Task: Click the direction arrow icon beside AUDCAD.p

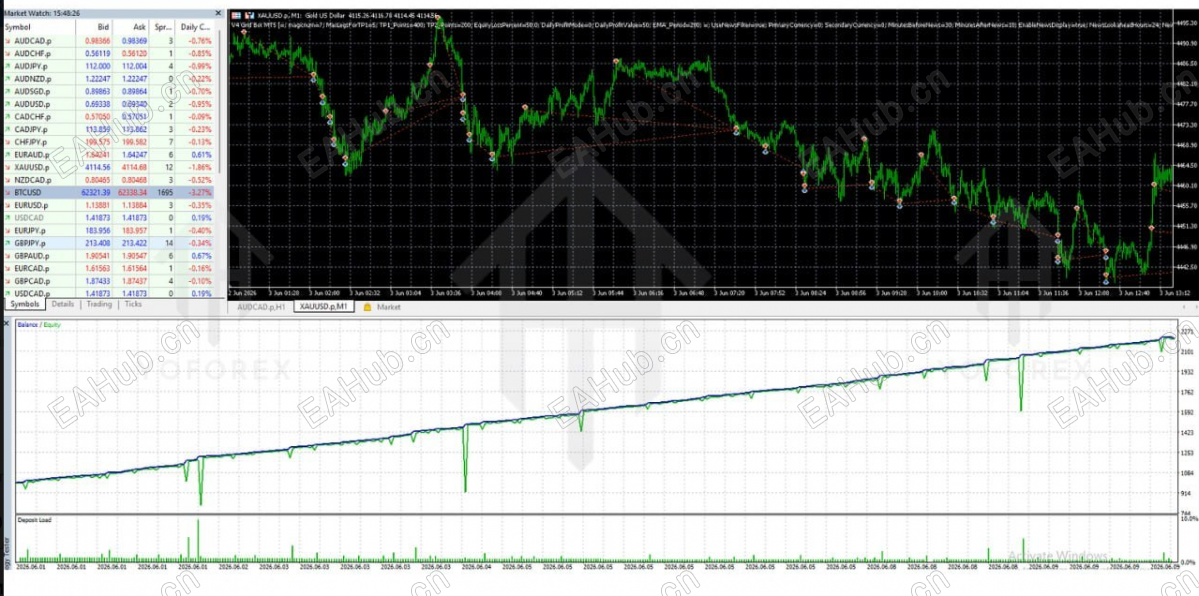Action: coord(8,41)
